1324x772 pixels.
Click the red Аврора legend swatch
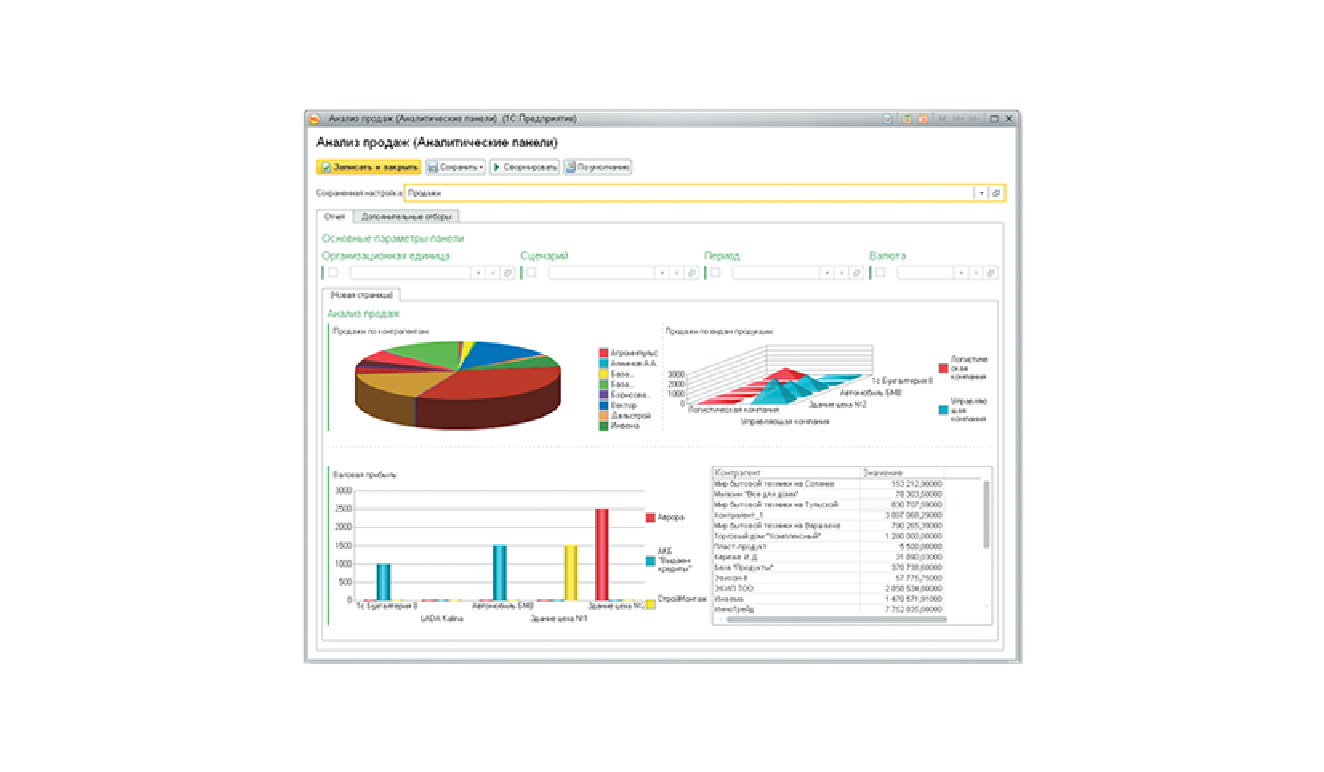click(650, 517)
